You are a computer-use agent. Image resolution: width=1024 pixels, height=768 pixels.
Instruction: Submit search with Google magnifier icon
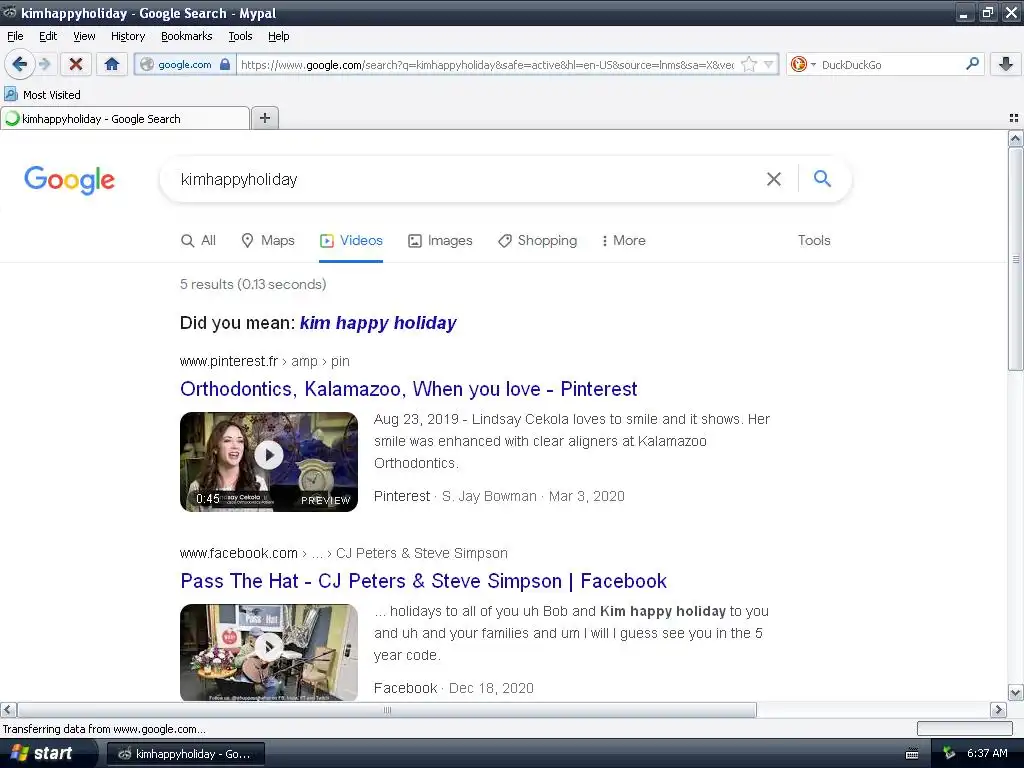[822, 178]
